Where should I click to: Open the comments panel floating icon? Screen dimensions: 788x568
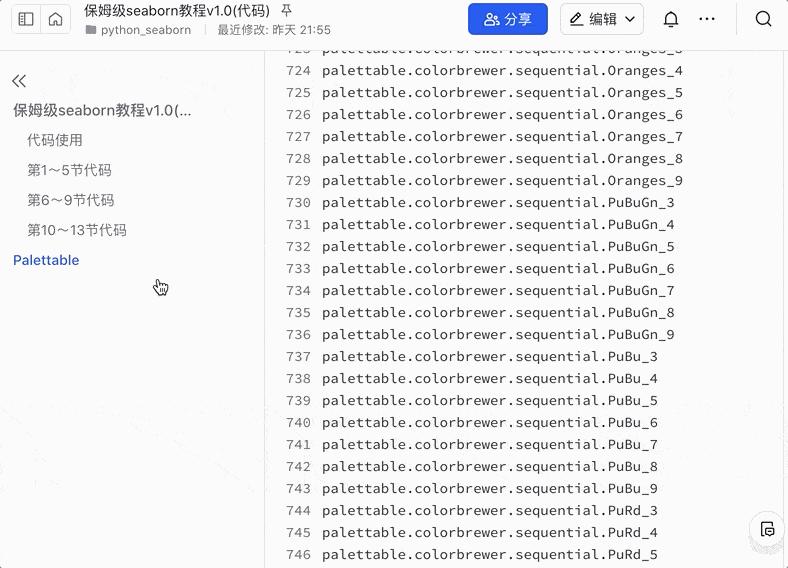767,529
